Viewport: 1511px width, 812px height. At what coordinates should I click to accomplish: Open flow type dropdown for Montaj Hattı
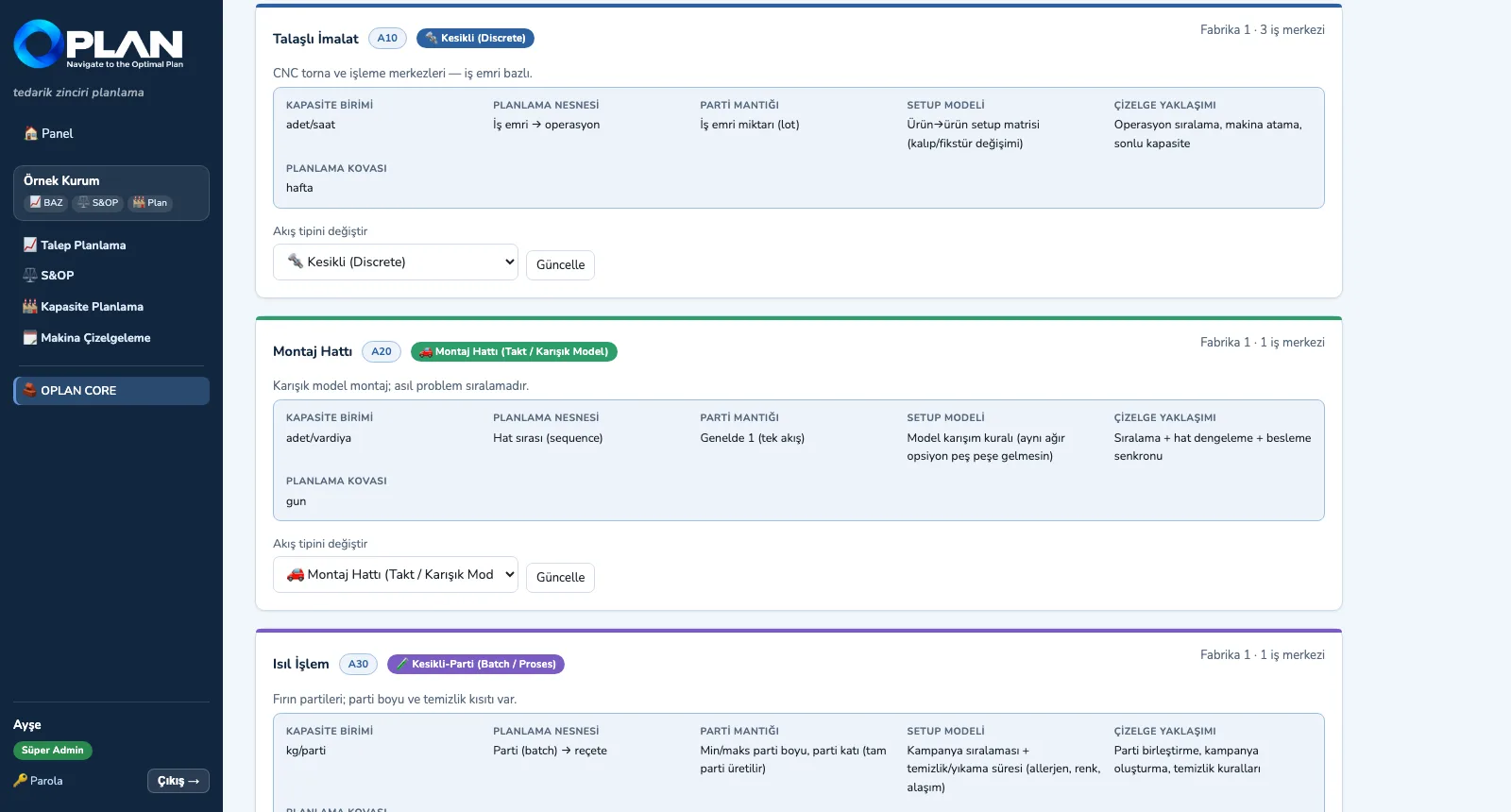(x=396, y=574)
